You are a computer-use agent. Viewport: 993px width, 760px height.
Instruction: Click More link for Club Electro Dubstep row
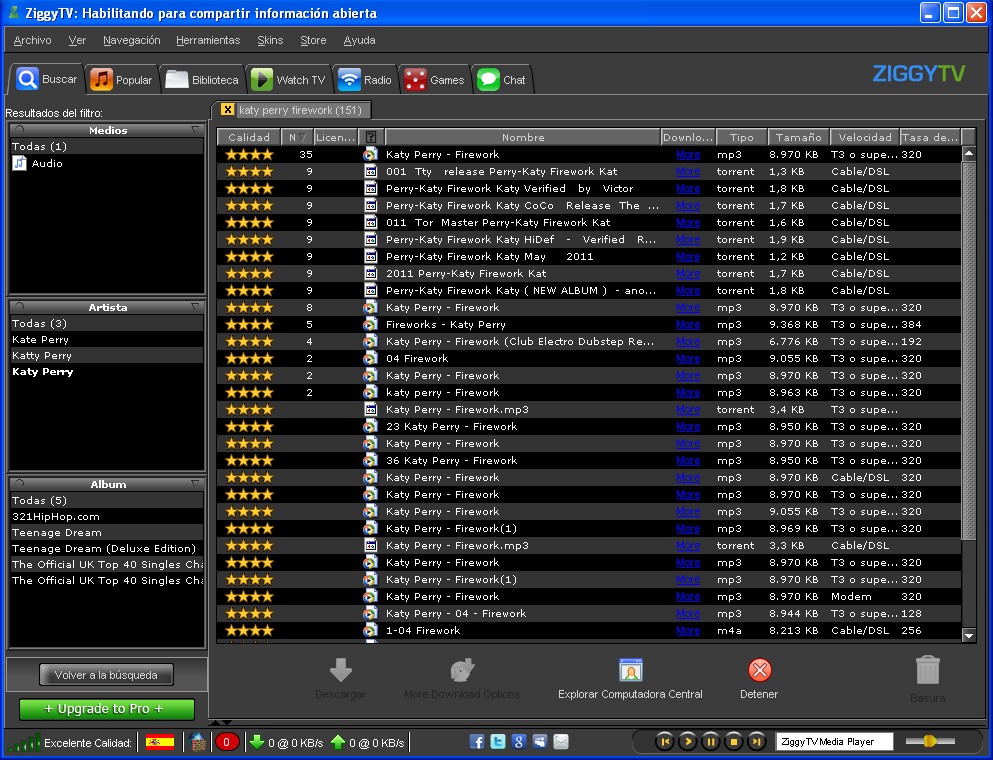(x=688, y=341)
